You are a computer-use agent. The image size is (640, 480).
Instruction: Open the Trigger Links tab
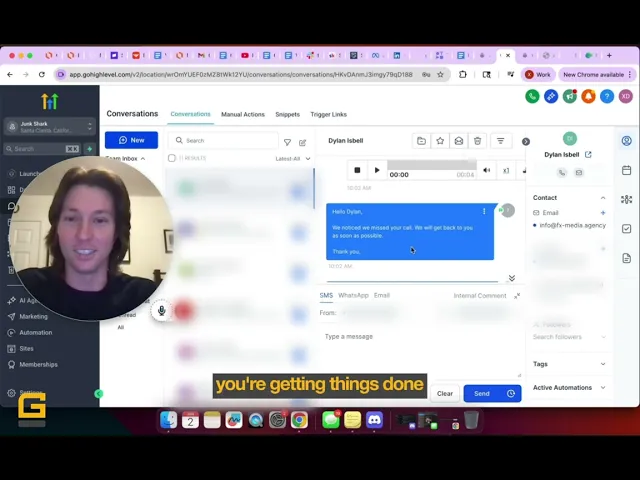pos(329,115)
